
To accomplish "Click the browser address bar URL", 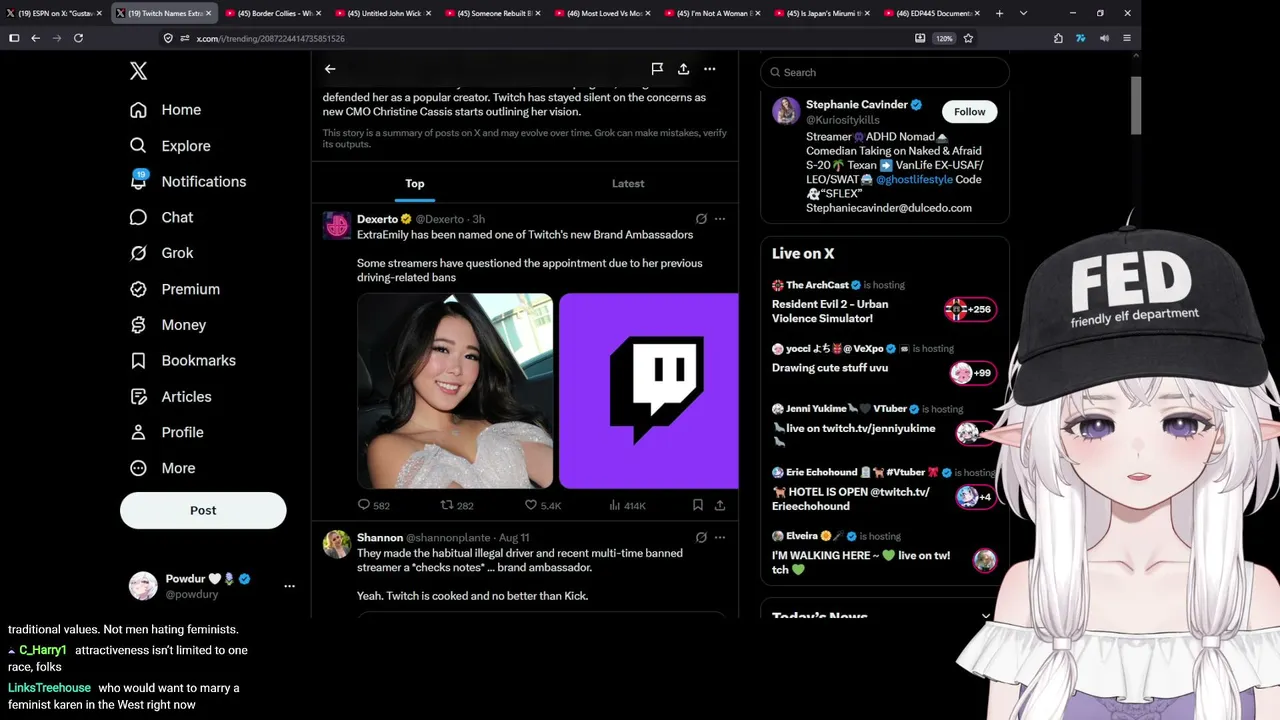I will 271,38.
